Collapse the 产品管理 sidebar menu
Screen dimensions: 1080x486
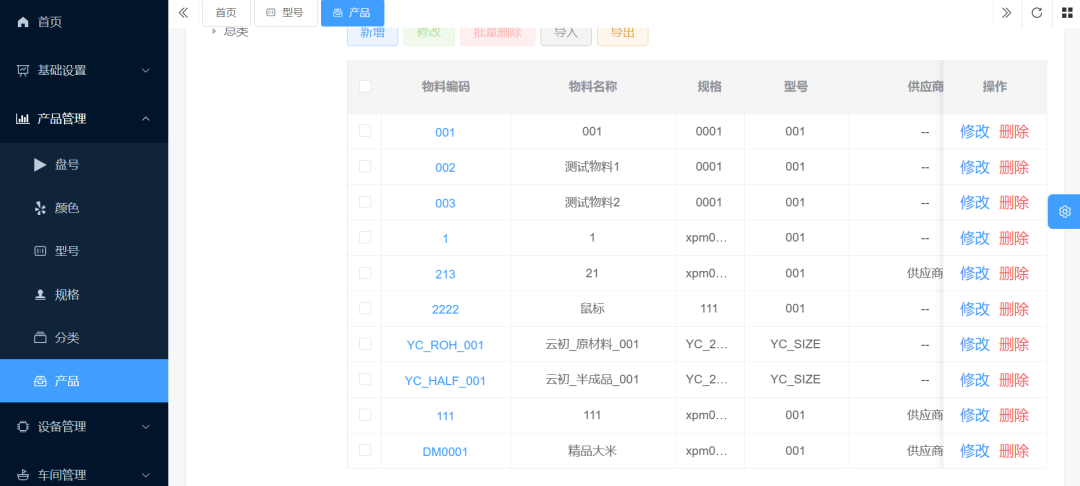(x=84, y=119)
